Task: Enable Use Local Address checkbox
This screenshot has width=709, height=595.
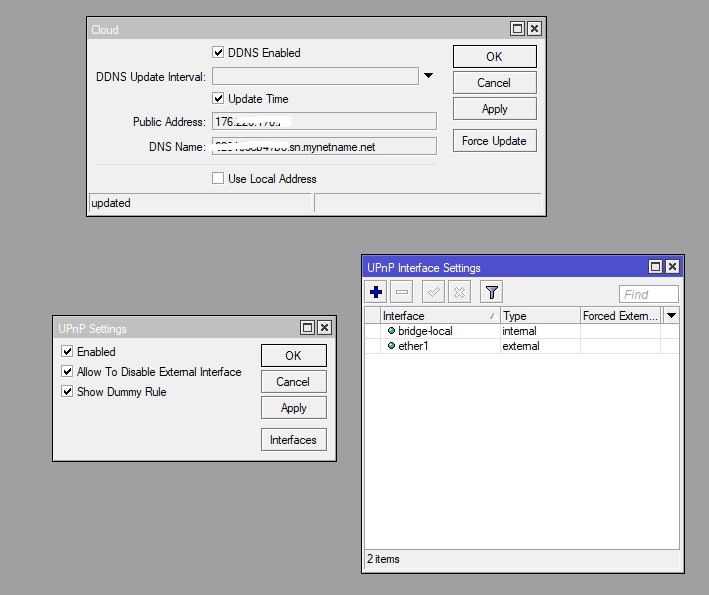Action: [218, 178]
